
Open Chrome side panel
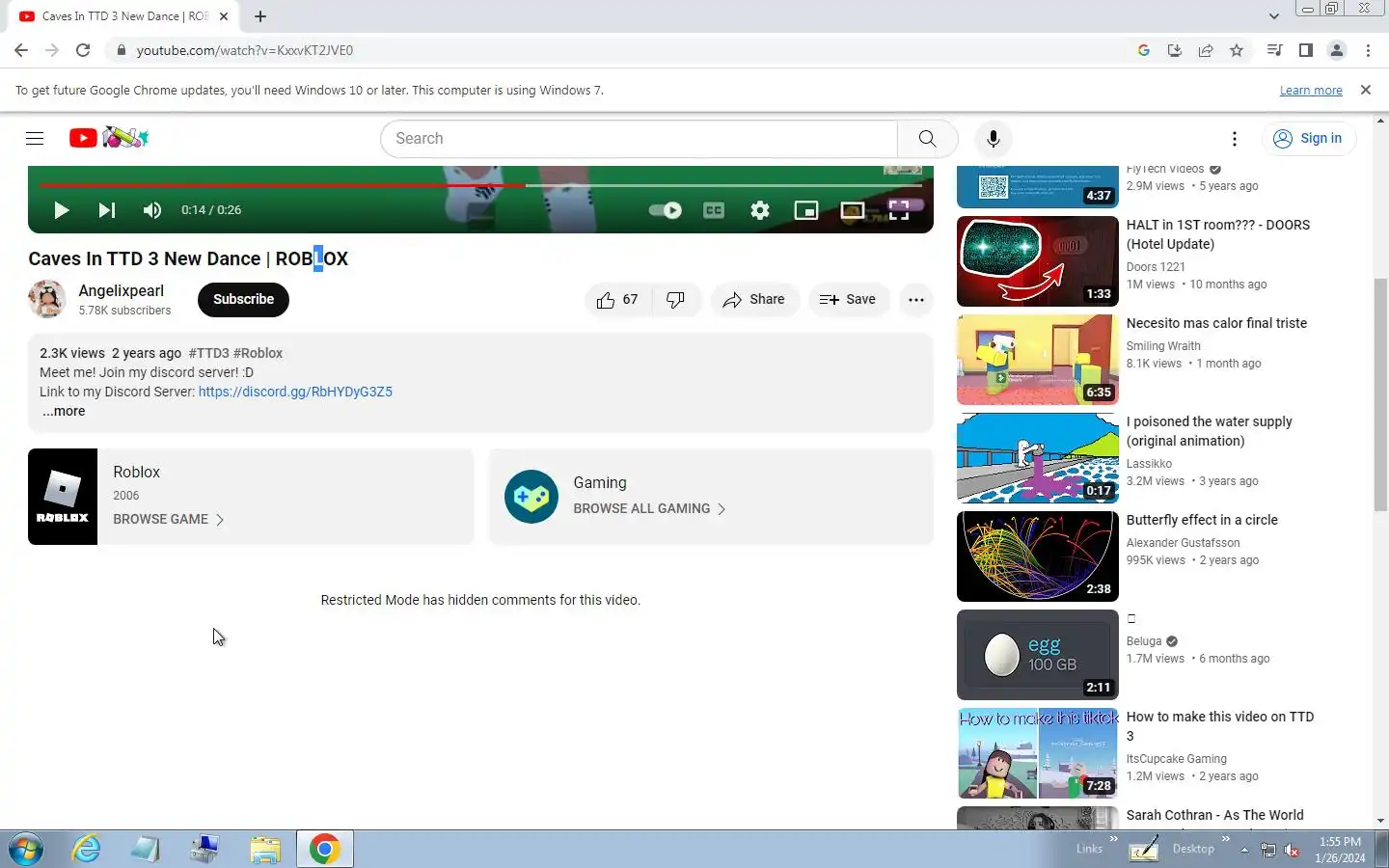tap(1305, 50)
